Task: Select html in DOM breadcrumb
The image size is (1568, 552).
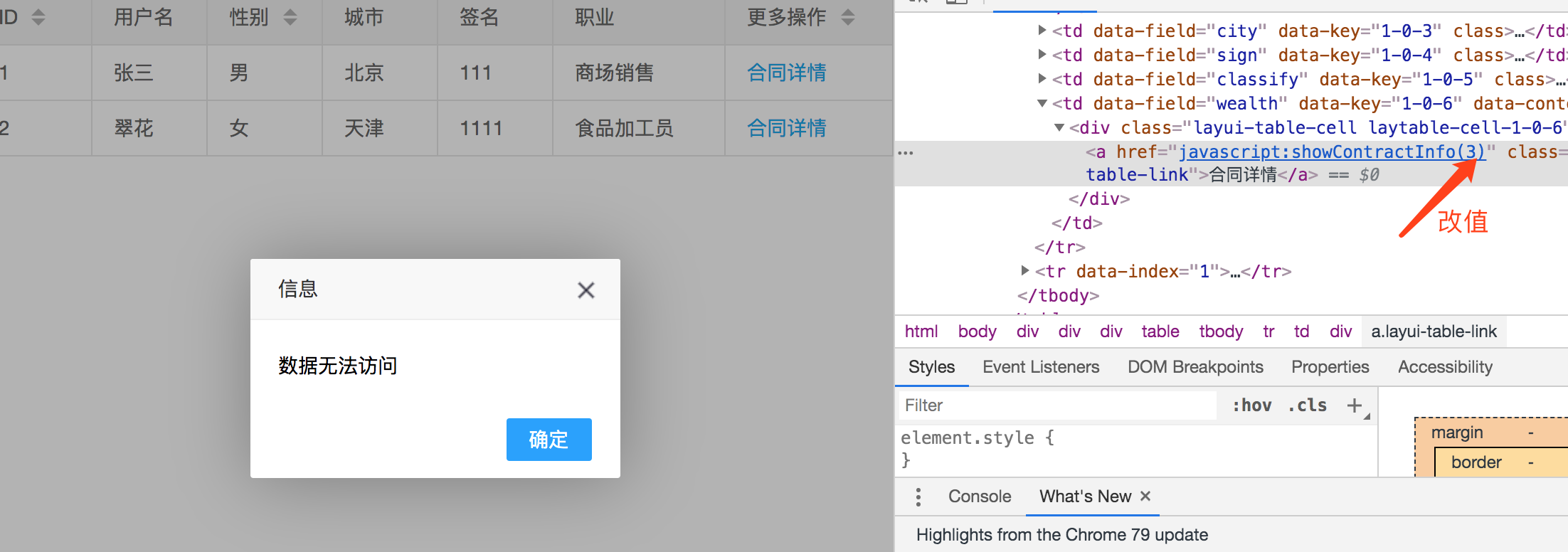Action: (x=921, y=331)
